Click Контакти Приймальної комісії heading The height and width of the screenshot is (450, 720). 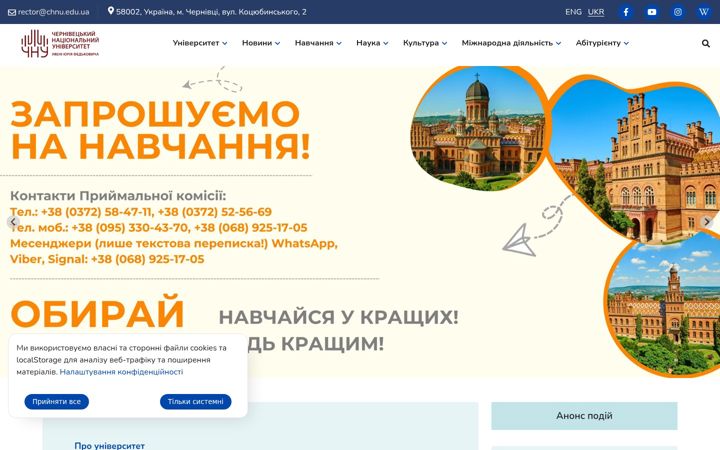click(x=118, y=196)
